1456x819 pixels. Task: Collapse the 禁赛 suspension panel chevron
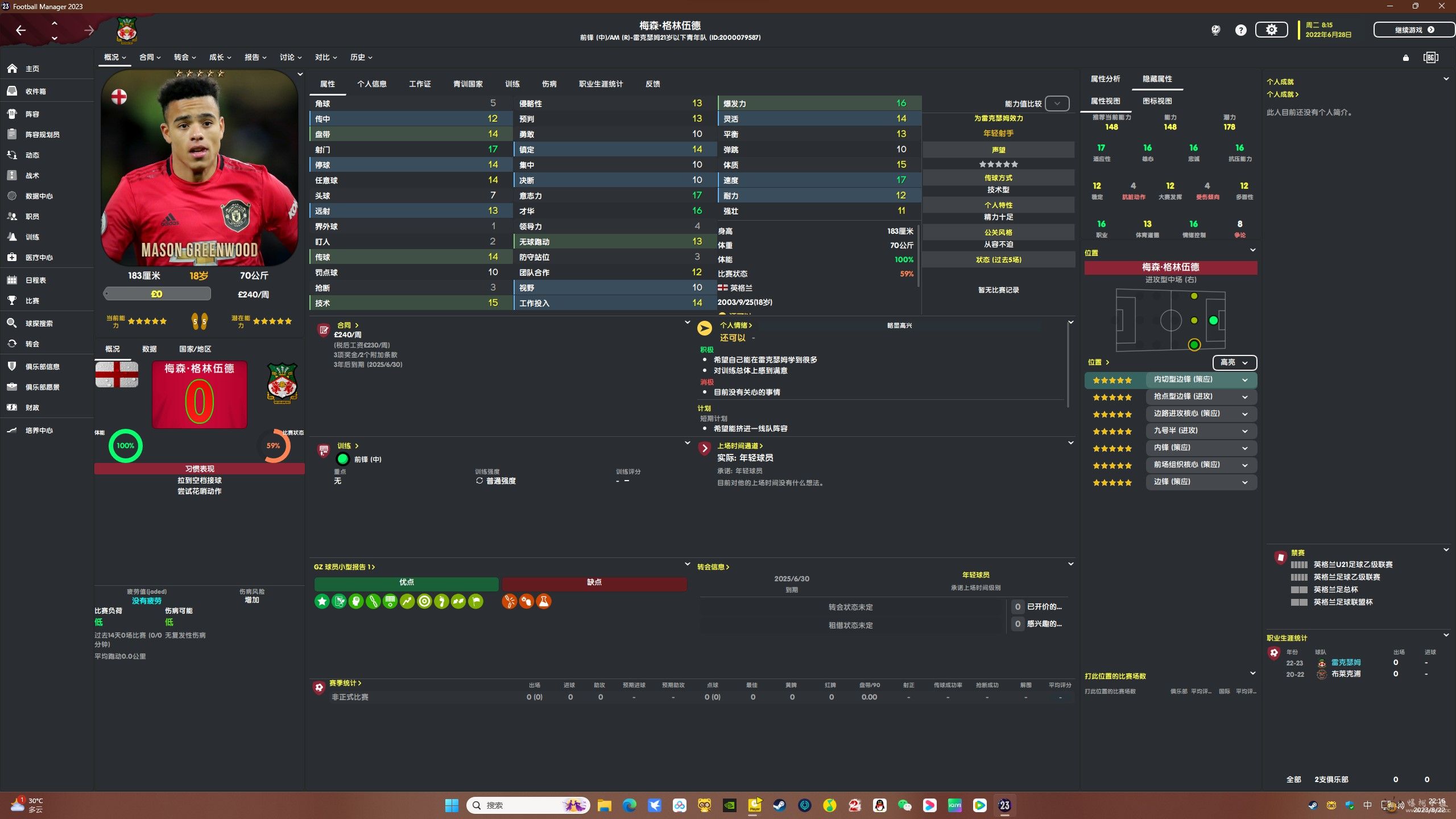point(1446,550)
